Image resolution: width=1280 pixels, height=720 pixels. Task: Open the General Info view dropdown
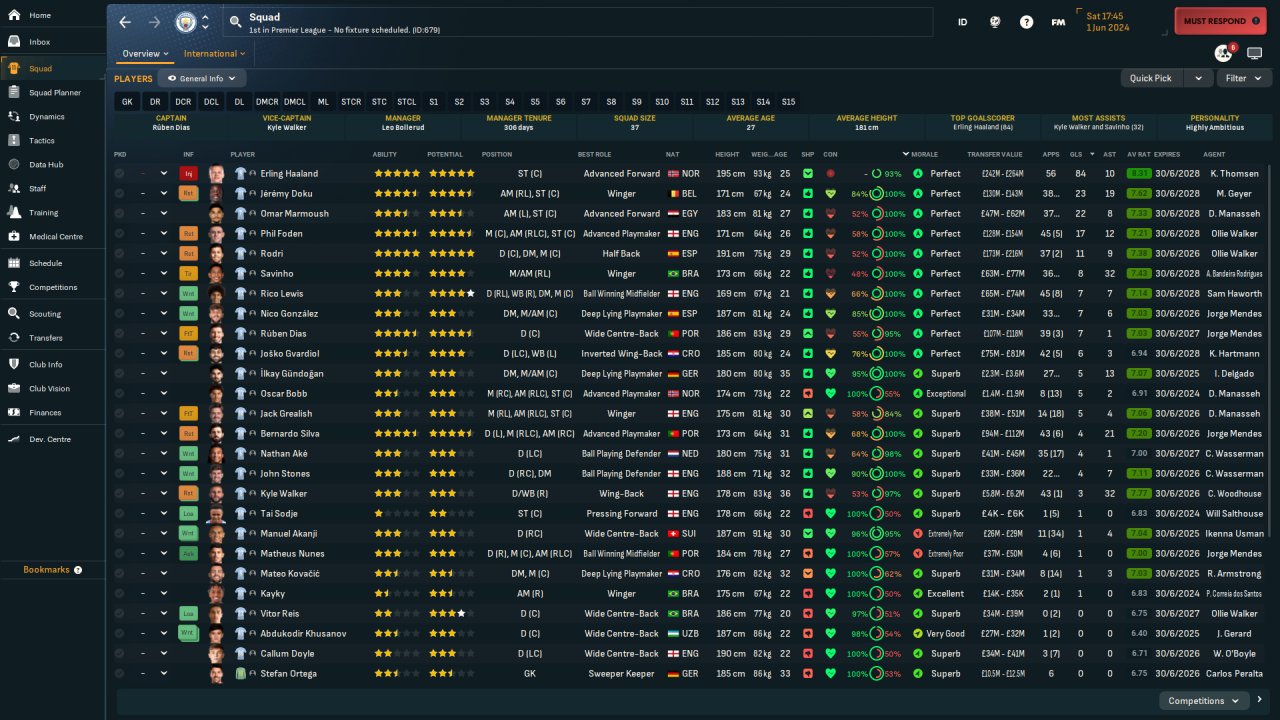pyautogui.click(x=202, y=78)
